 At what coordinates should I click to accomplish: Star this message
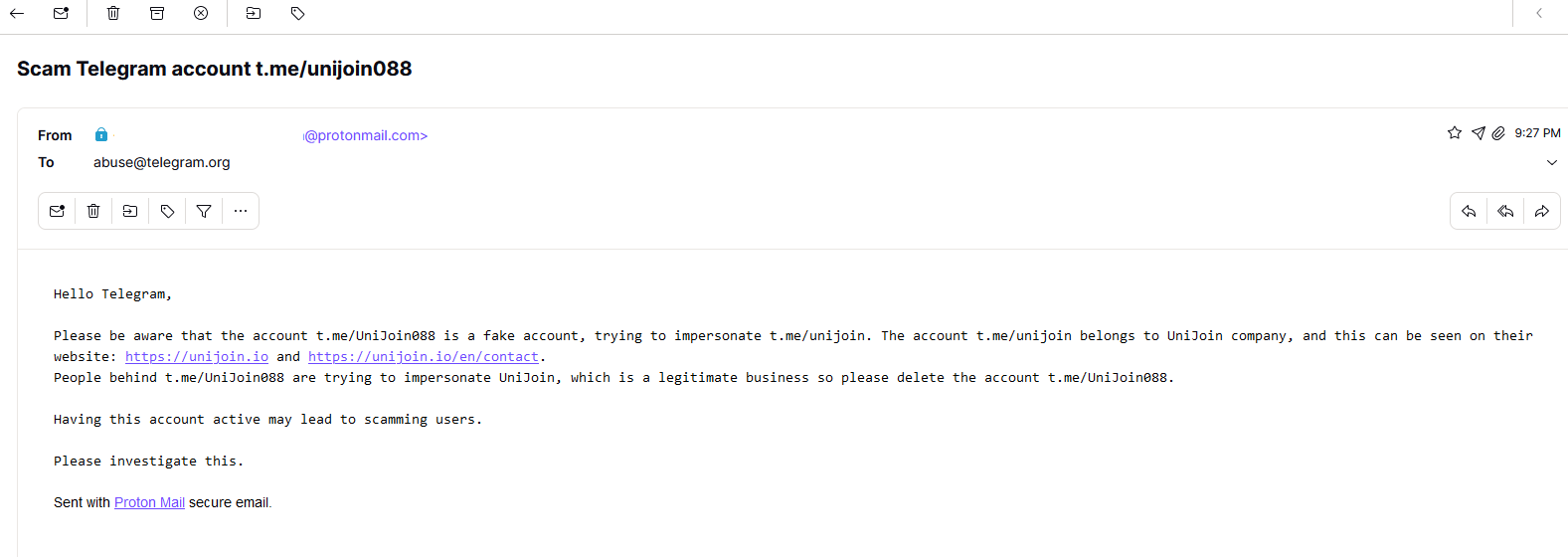(1455, 132)
